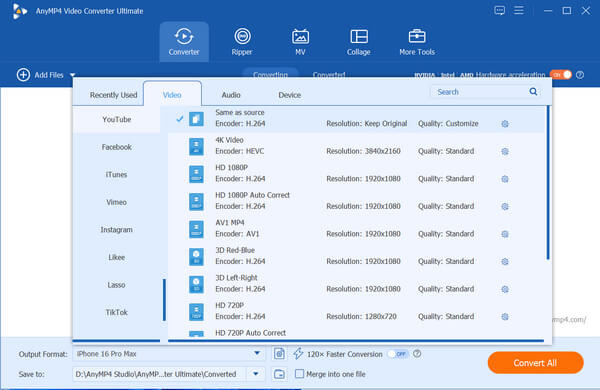This screenshot has width=600, height=390.
Task: Select the YouTube category
Action: click(116, 119)
